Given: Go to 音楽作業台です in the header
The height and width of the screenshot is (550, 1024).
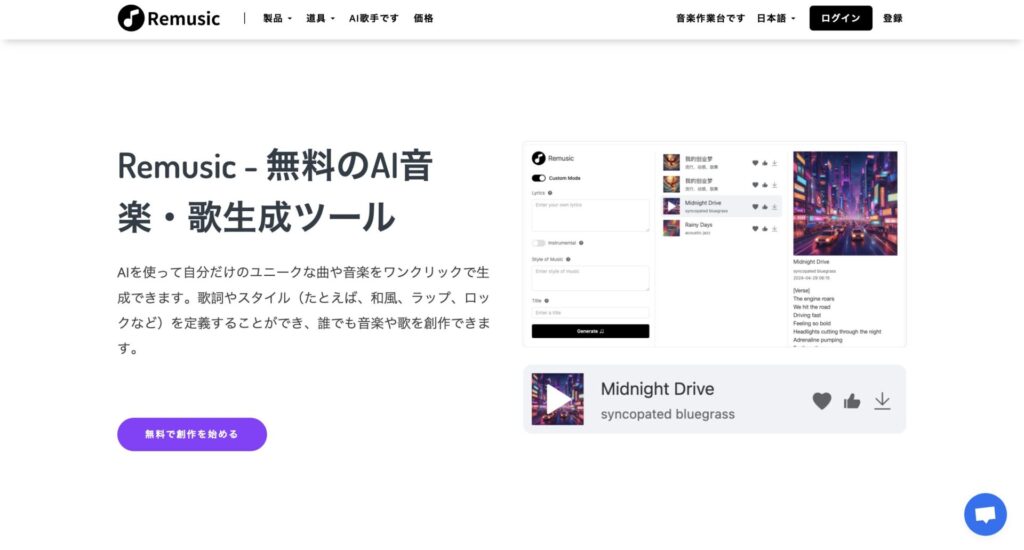Looking at the screenshot, I should click(x=710, y=18).
